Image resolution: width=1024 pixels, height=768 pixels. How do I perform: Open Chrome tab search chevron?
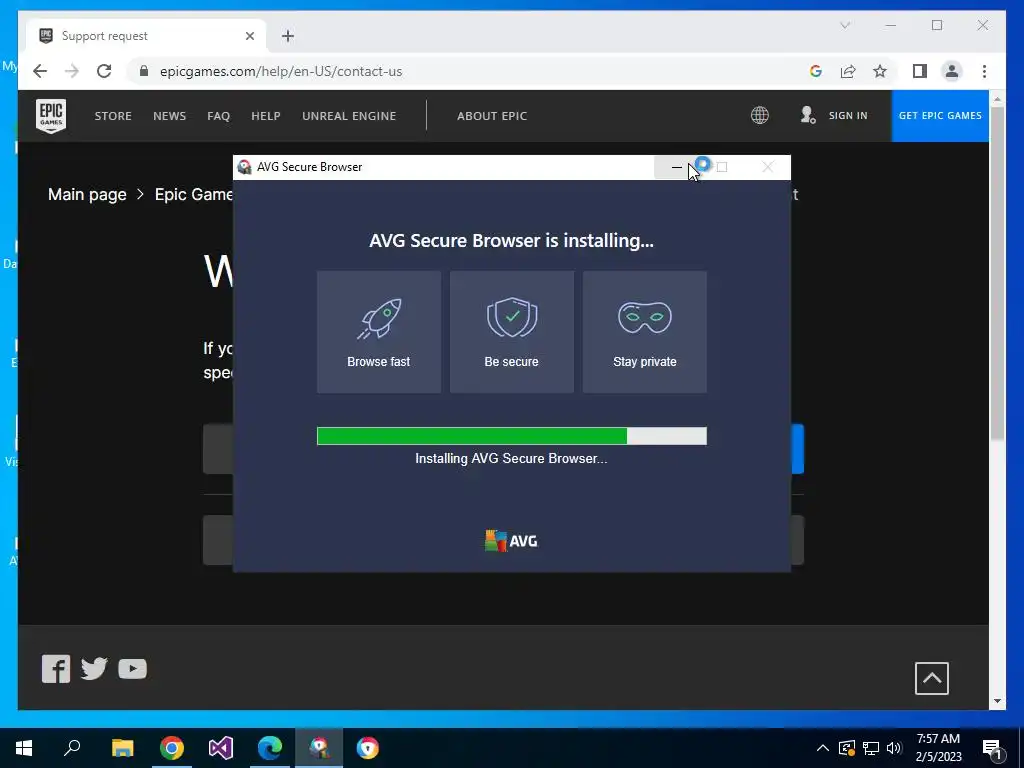(845, 25)
